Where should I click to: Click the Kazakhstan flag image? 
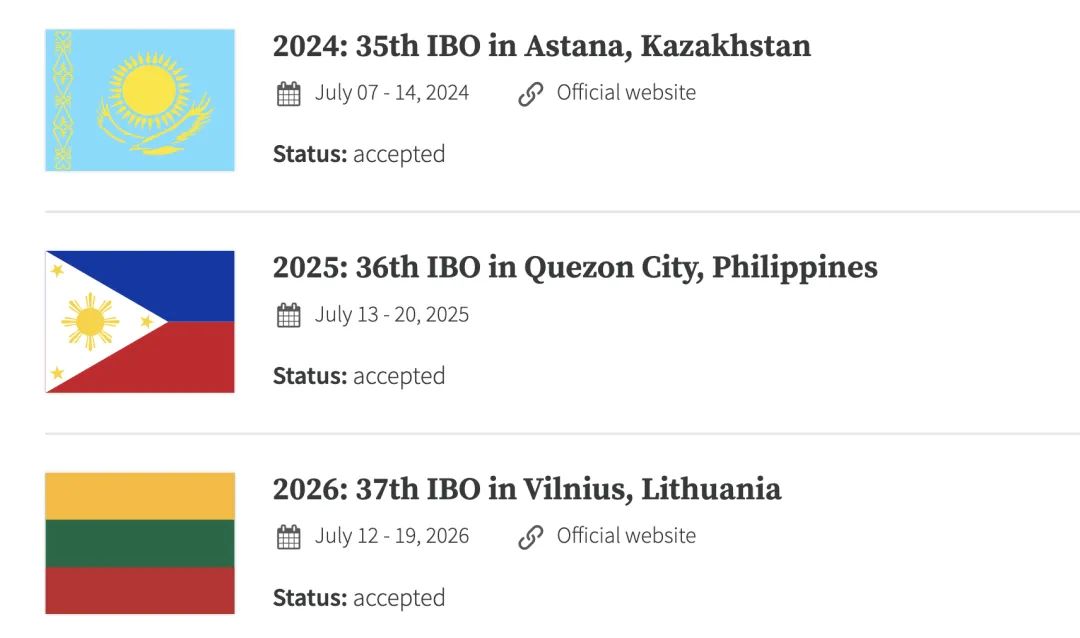coord(140,100)
